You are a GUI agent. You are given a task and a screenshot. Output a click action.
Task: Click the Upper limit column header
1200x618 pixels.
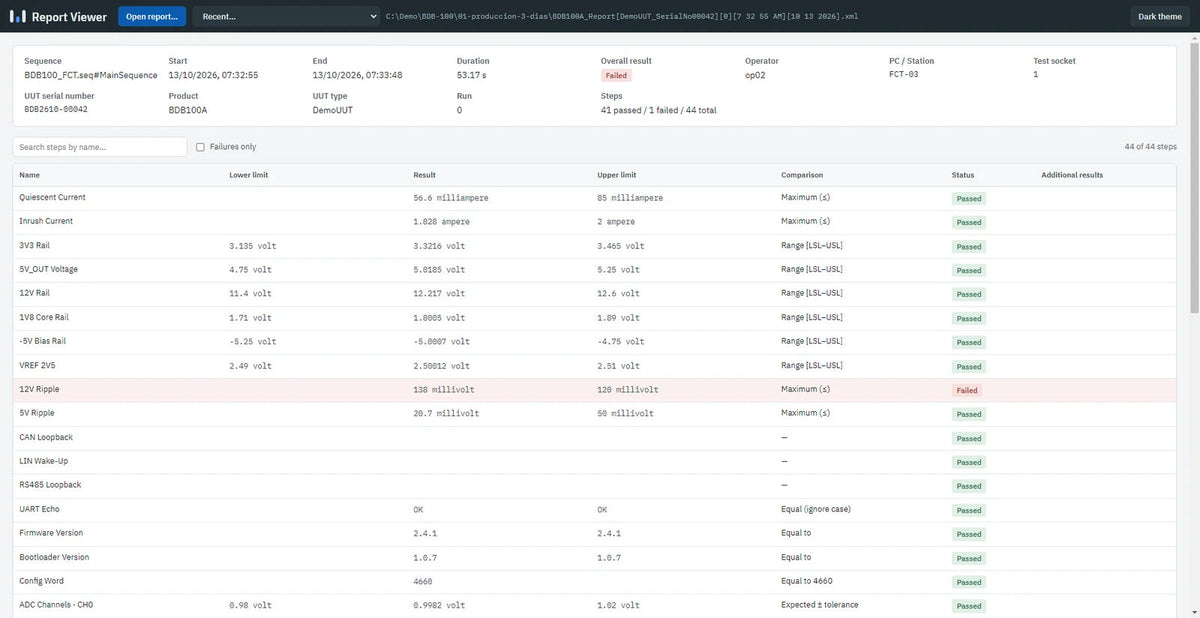[x=616, y=175]
